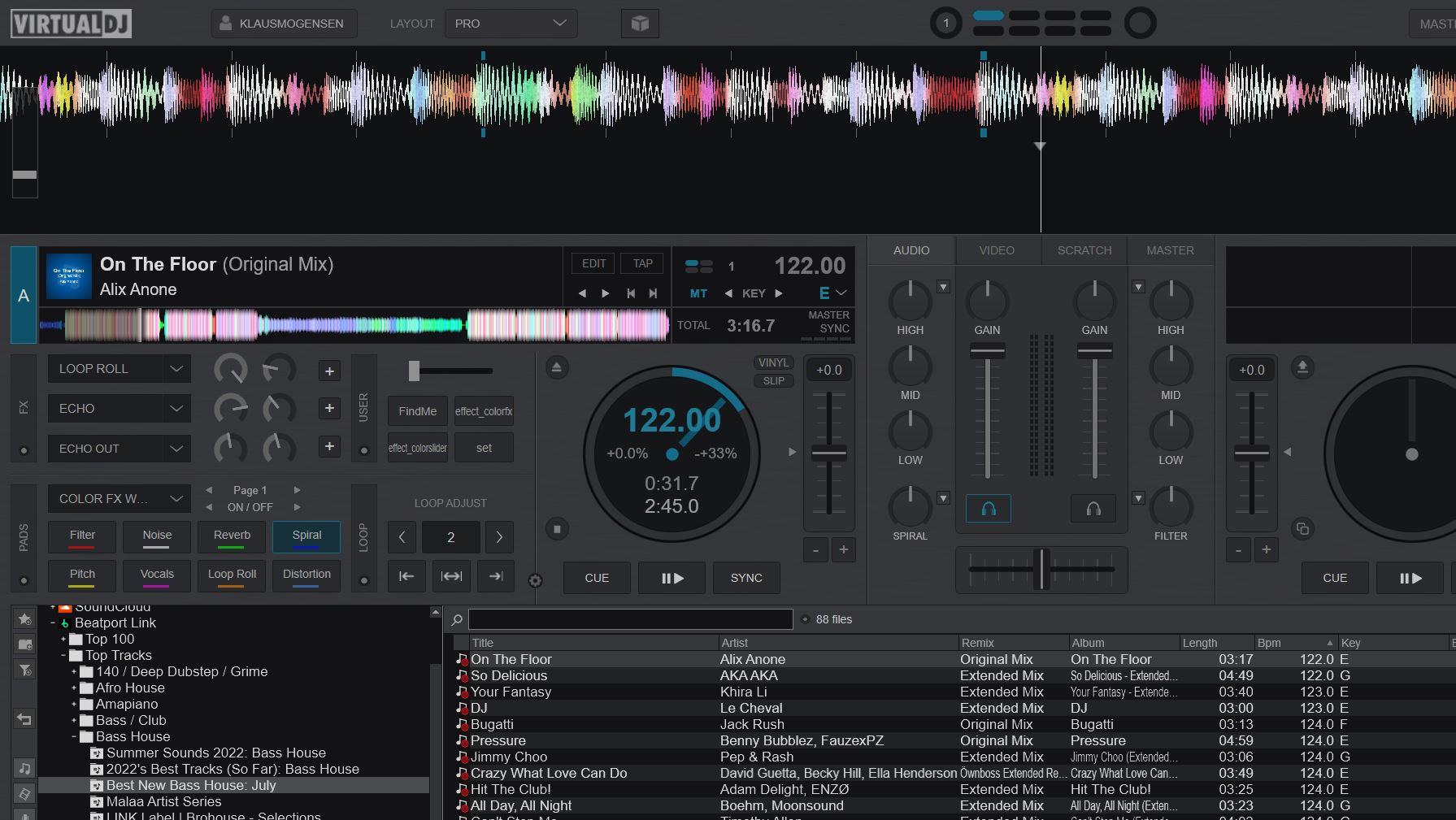Open deck A settings gear icon
This screenshot has width=1456, height=820.
pos(535,580)
